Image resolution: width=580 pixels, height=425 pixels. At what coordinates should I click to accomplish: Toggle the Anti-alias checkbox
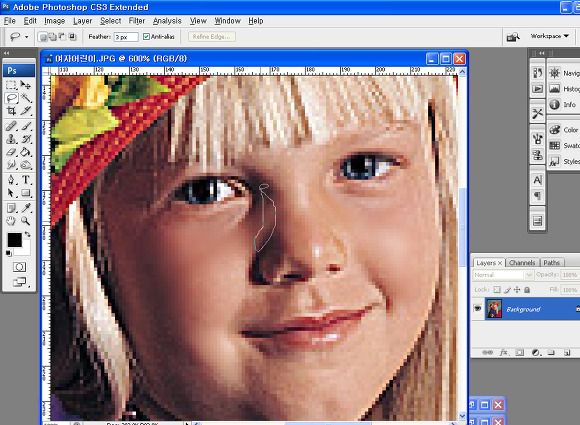click(146, 37)
